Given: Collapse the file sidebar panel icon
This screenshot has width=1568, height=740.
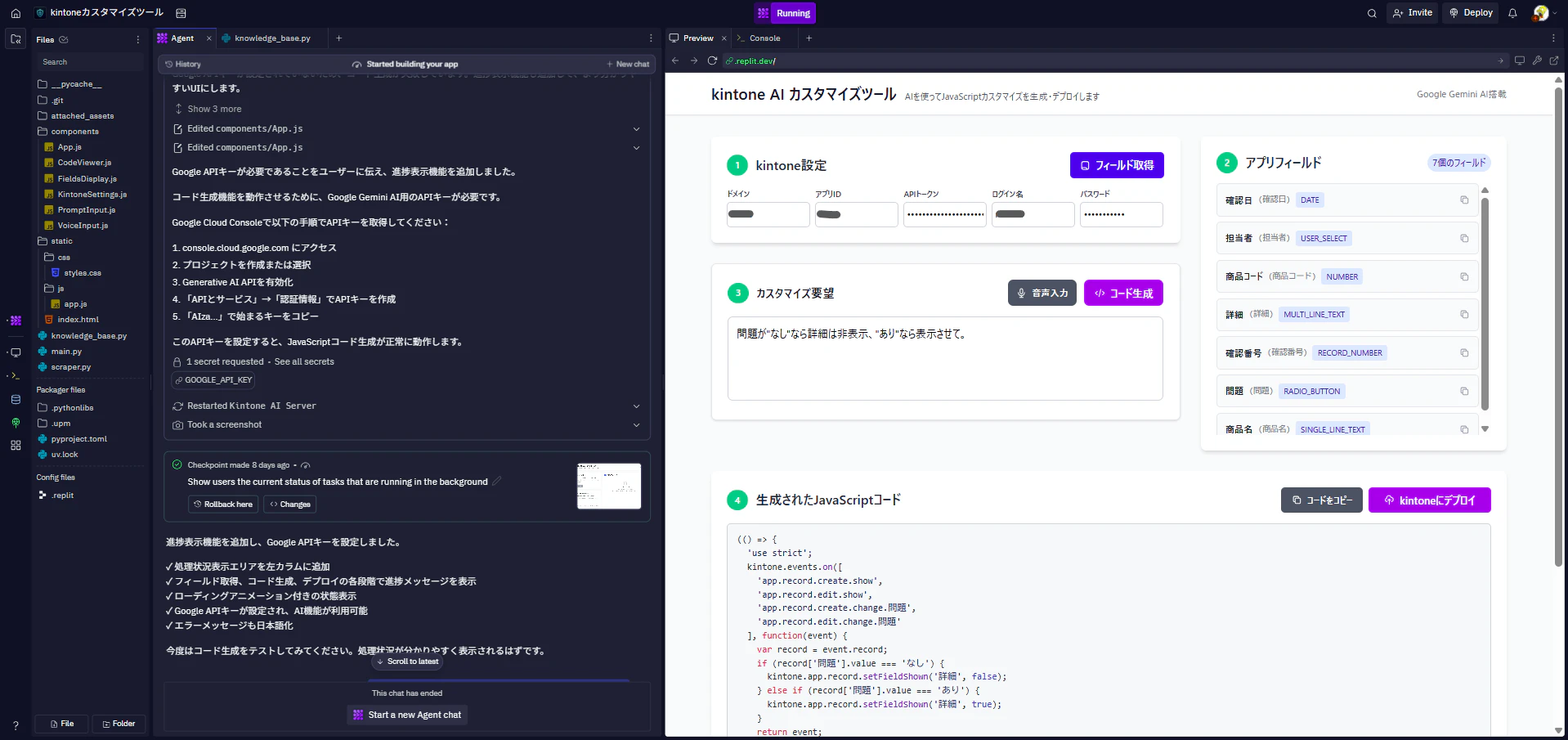Looking at the screenshot, I should tap(16, 38).
